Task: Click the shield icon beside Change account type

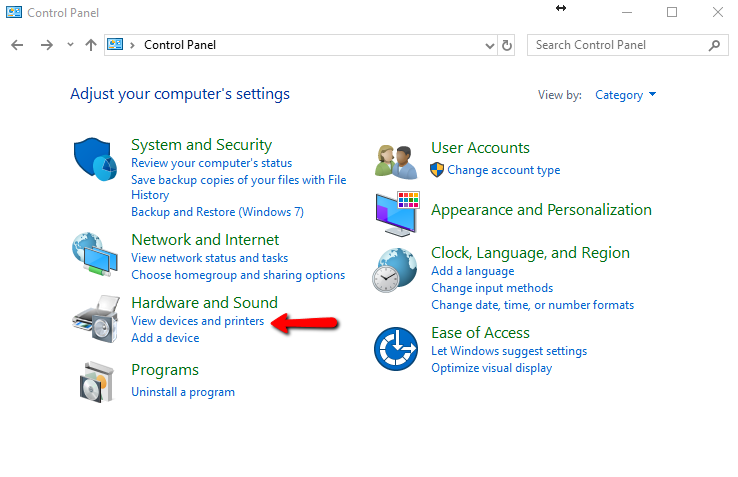Action: [x=437, y=170]
